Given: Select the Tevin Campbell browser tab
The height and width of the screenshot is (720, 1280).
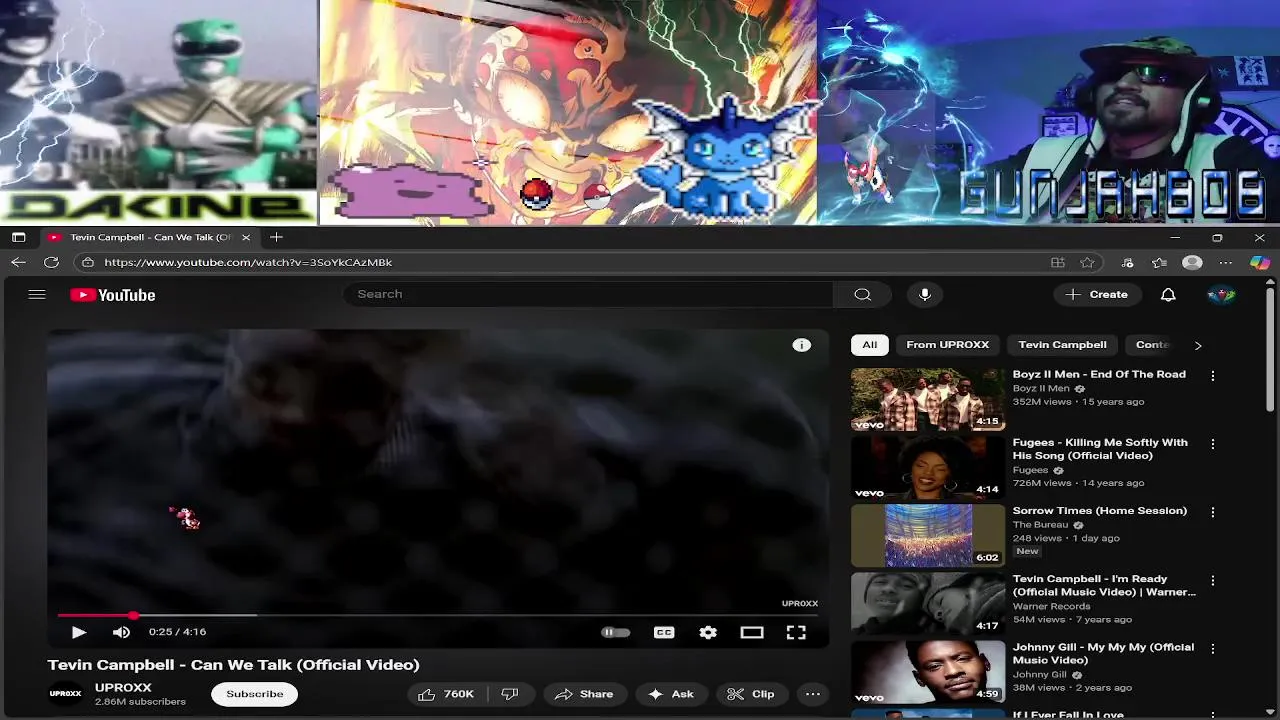Looking at the screenshot, I should [148, 237].
